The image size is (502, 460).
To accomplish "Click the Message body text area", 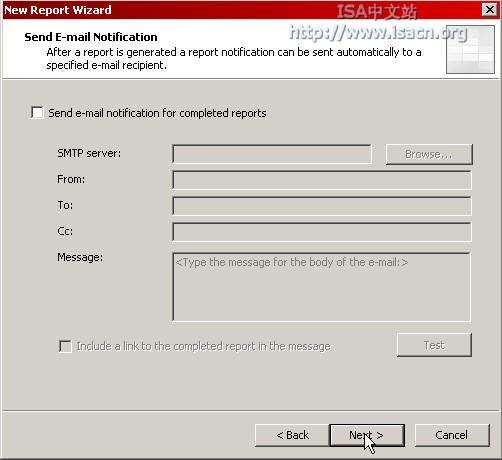I will pos(322,287).
